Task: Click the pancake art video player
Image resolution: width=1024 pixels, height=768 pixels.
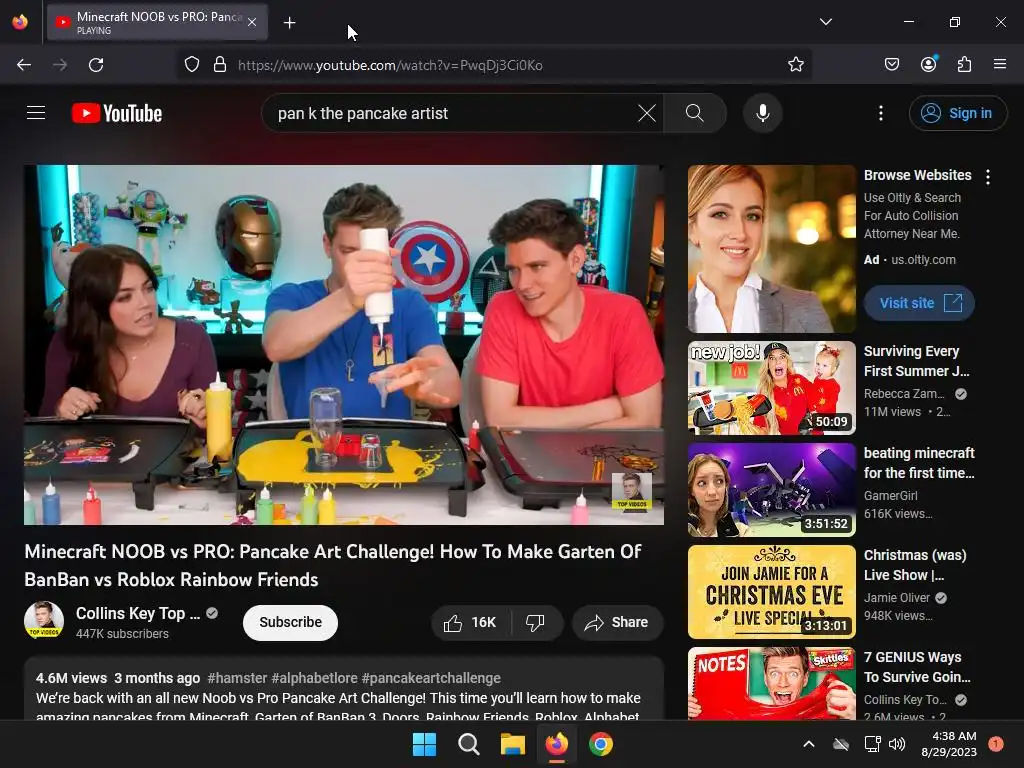Action: point(344,345)
